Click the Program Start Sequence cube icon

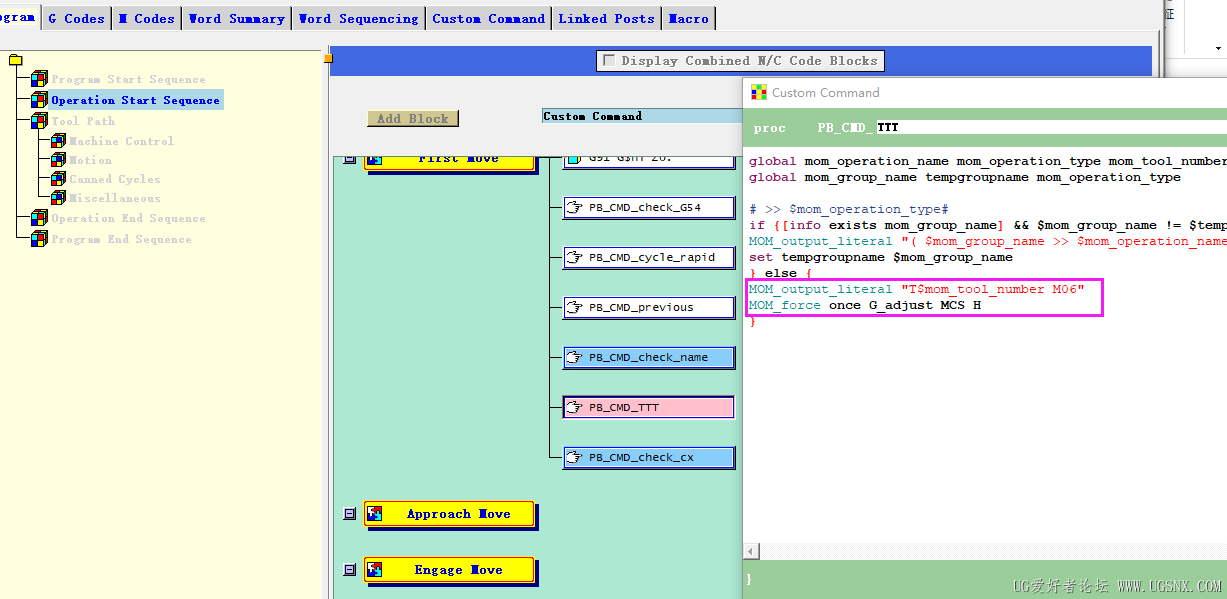click(x=39, y=79)
